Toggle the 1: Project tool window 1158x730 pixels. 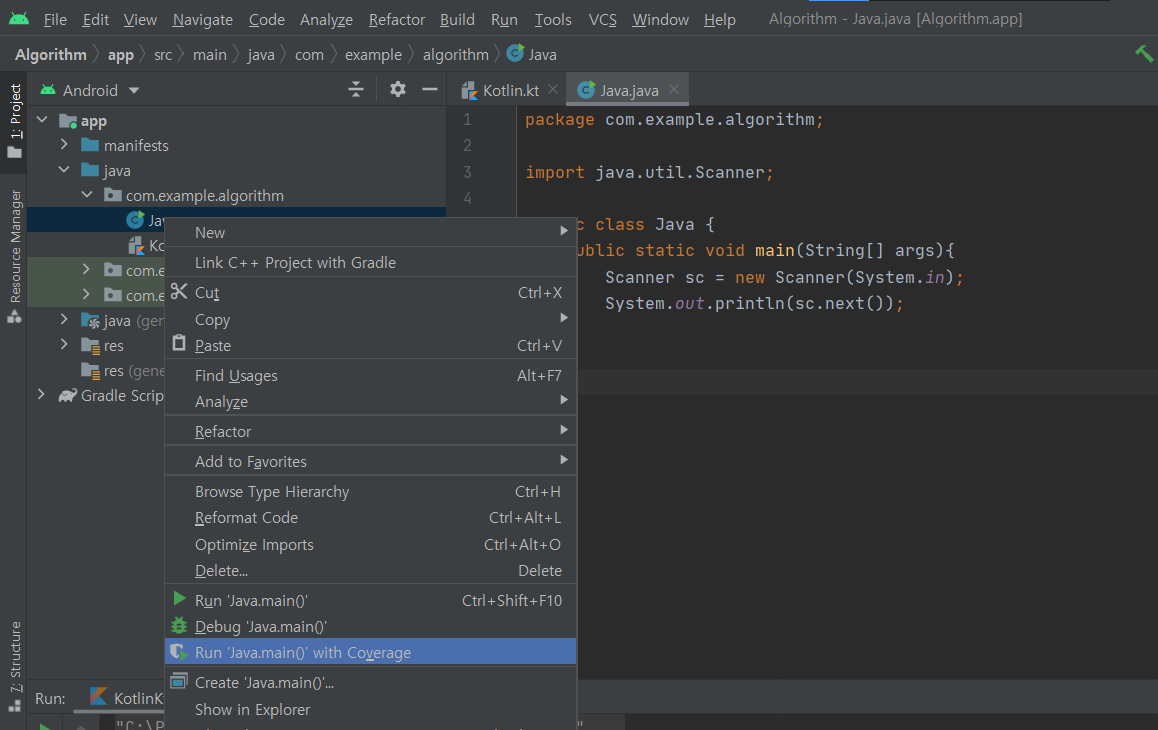coord(14,121)
